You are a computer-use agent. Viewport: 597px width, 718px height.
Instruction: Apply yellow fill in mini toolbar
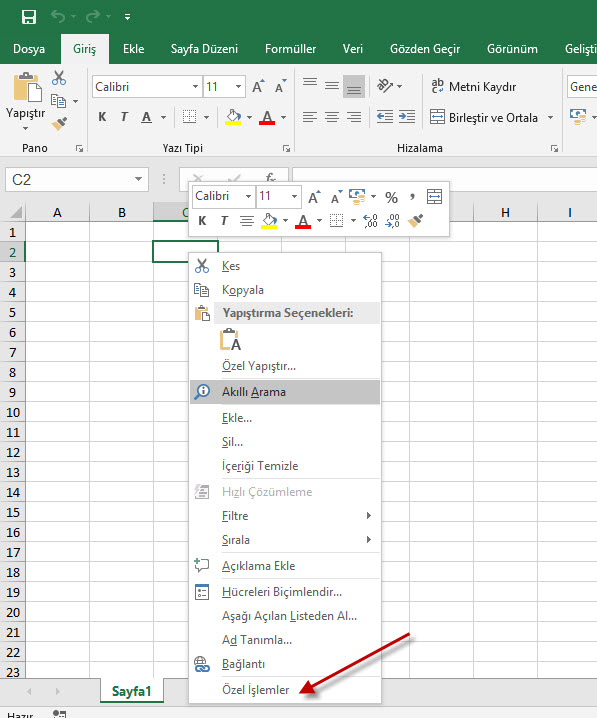click(x=269, y=221)
